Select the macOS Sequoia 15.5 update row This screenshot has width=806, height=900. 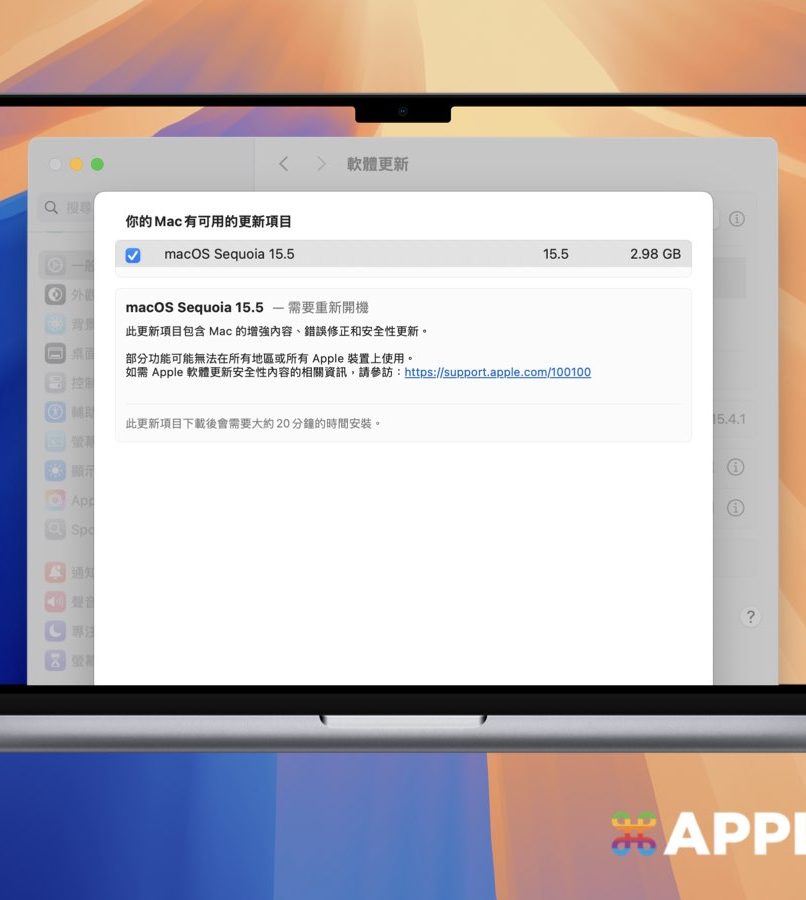tap(400, 254)
